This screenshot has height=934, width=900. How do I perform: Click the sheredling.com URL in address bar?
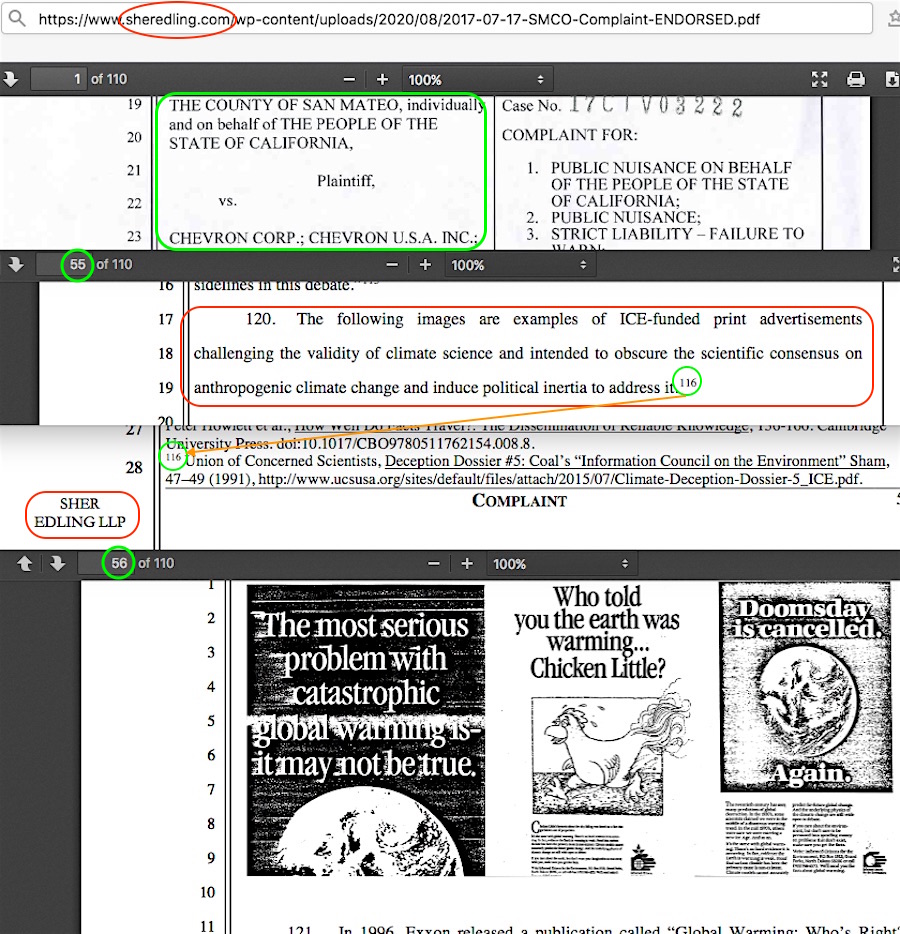click(x=176, y=19)
